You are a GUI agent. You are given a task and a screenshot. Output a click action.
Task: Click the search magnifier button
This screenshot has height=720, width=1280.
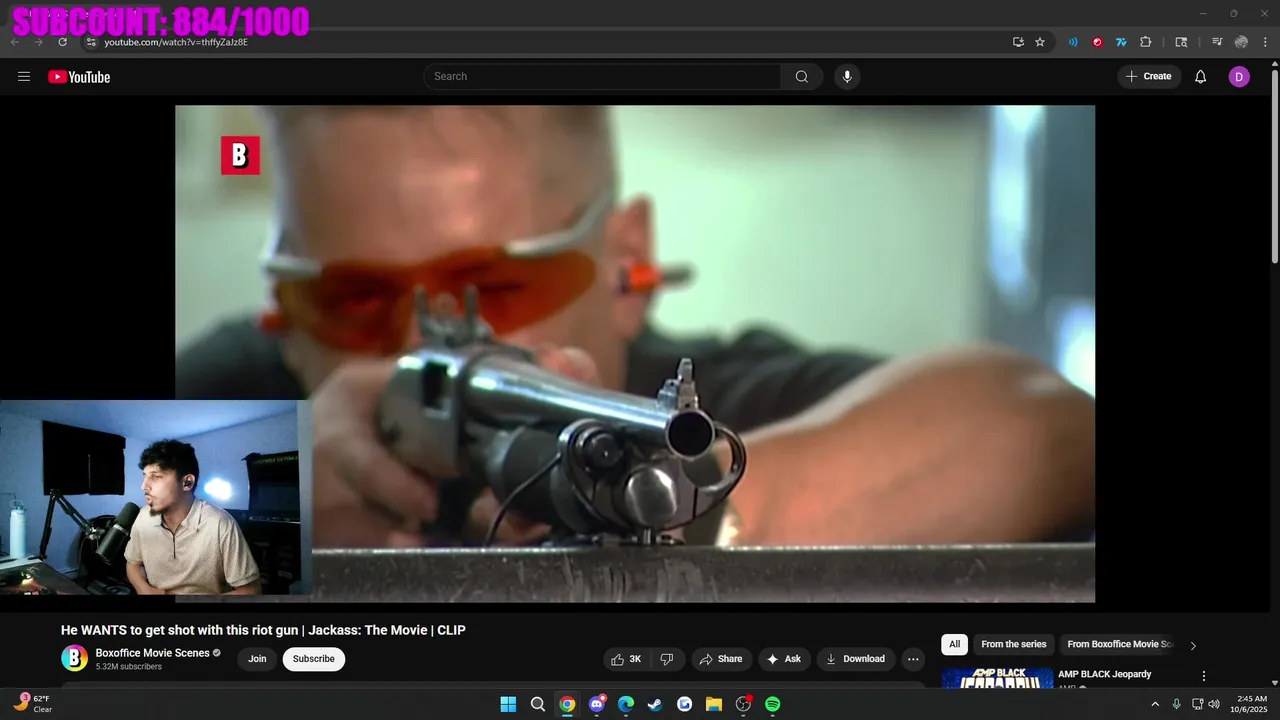click(802, 77)
